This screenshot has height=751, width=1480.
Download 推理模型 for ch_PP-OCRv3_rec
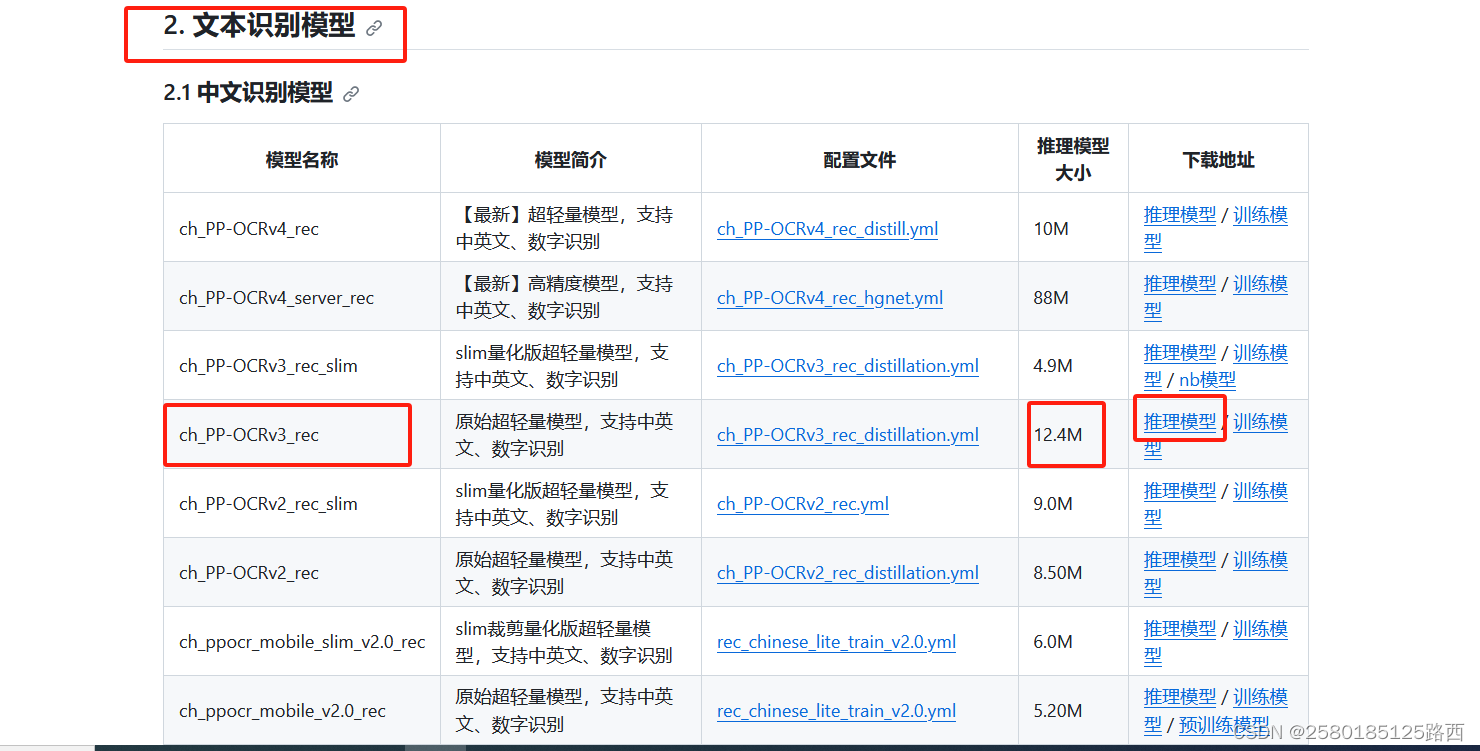(x=1180, y=422)
